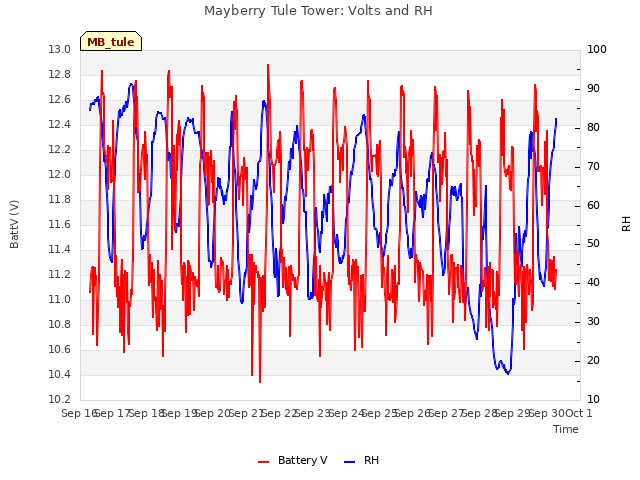Click the 12.4 left axis tick label

[x=60, y=124]
